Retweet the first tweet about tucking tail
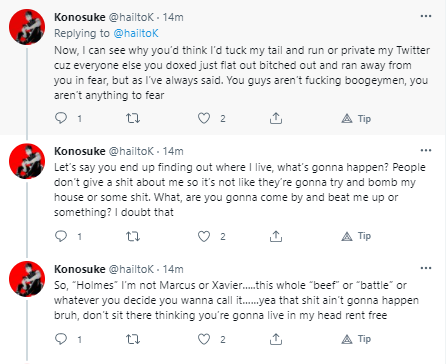This screenshot has width=448, height=364. pos(133,118)
